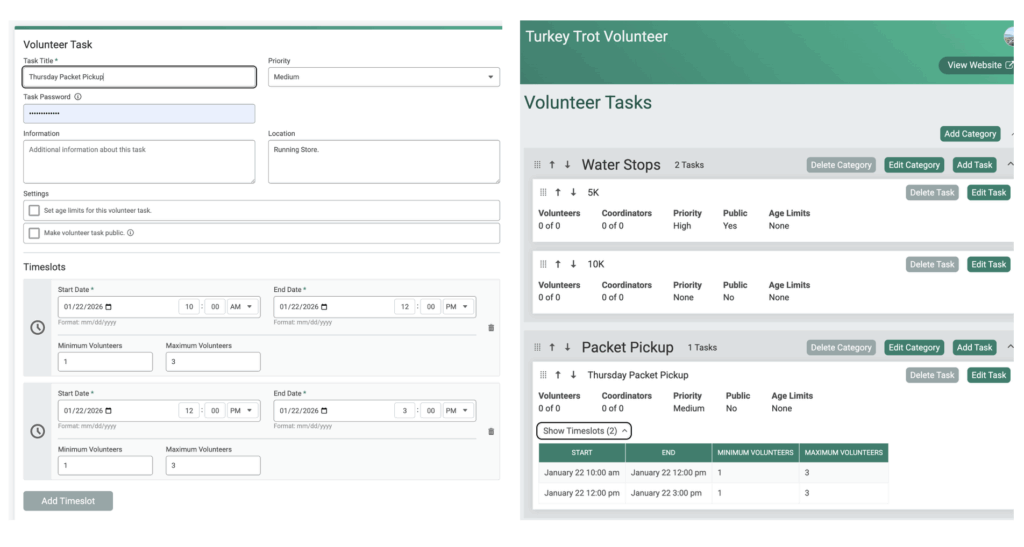This screenshot has height=547, width=1024.
Task: Check the Make volunteer task public box
Action: point(35,233)
